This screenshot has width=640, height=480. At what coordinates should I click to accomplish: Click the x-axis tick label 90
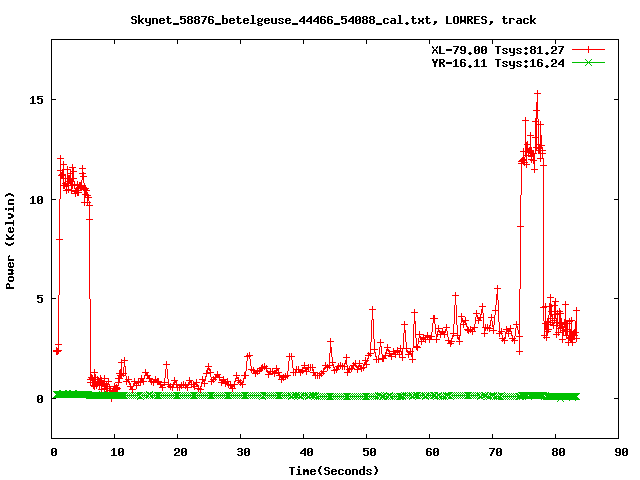(621, 452)
